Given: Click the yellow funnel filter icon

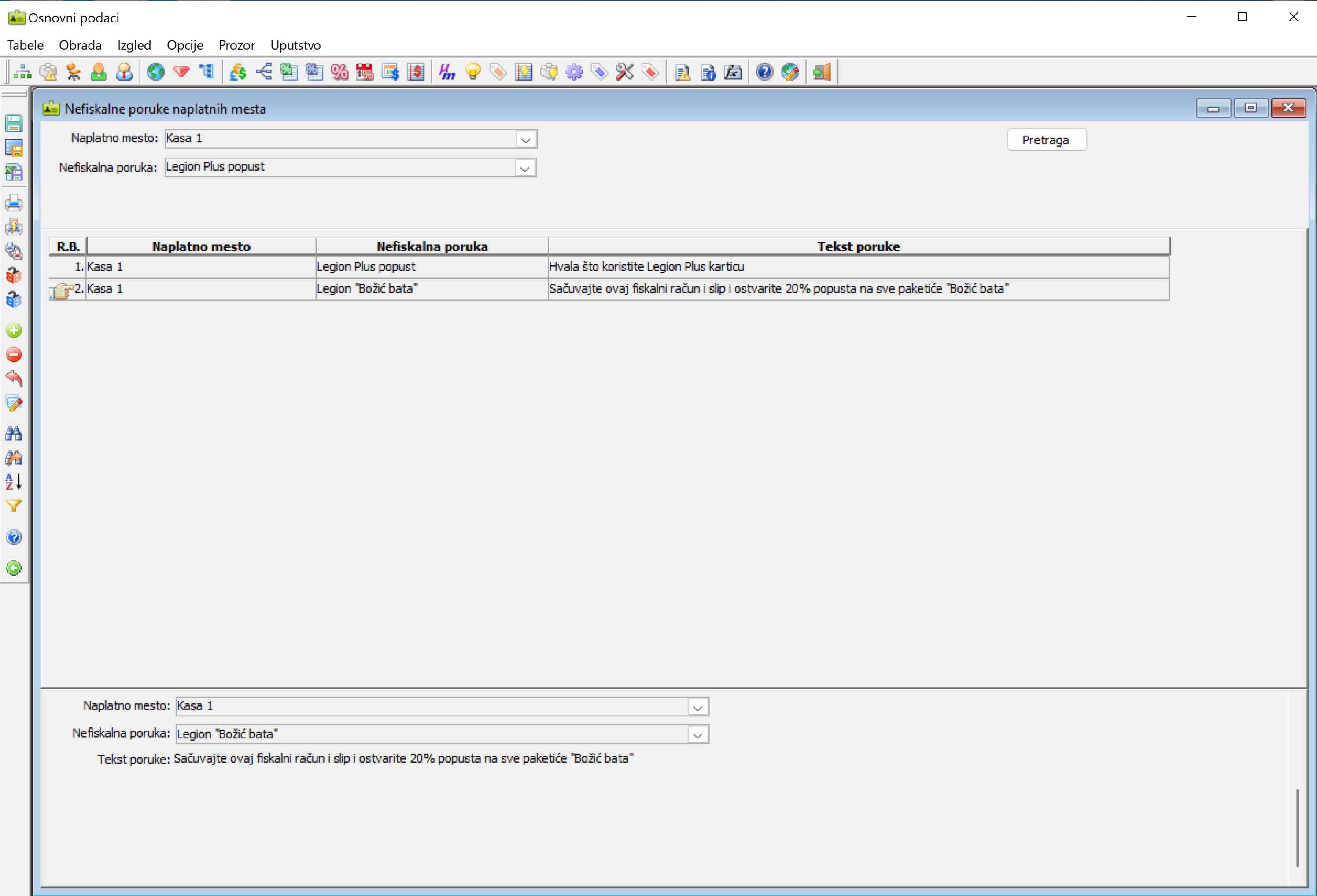Looking at the screenshot, I should tap(14, 506).
